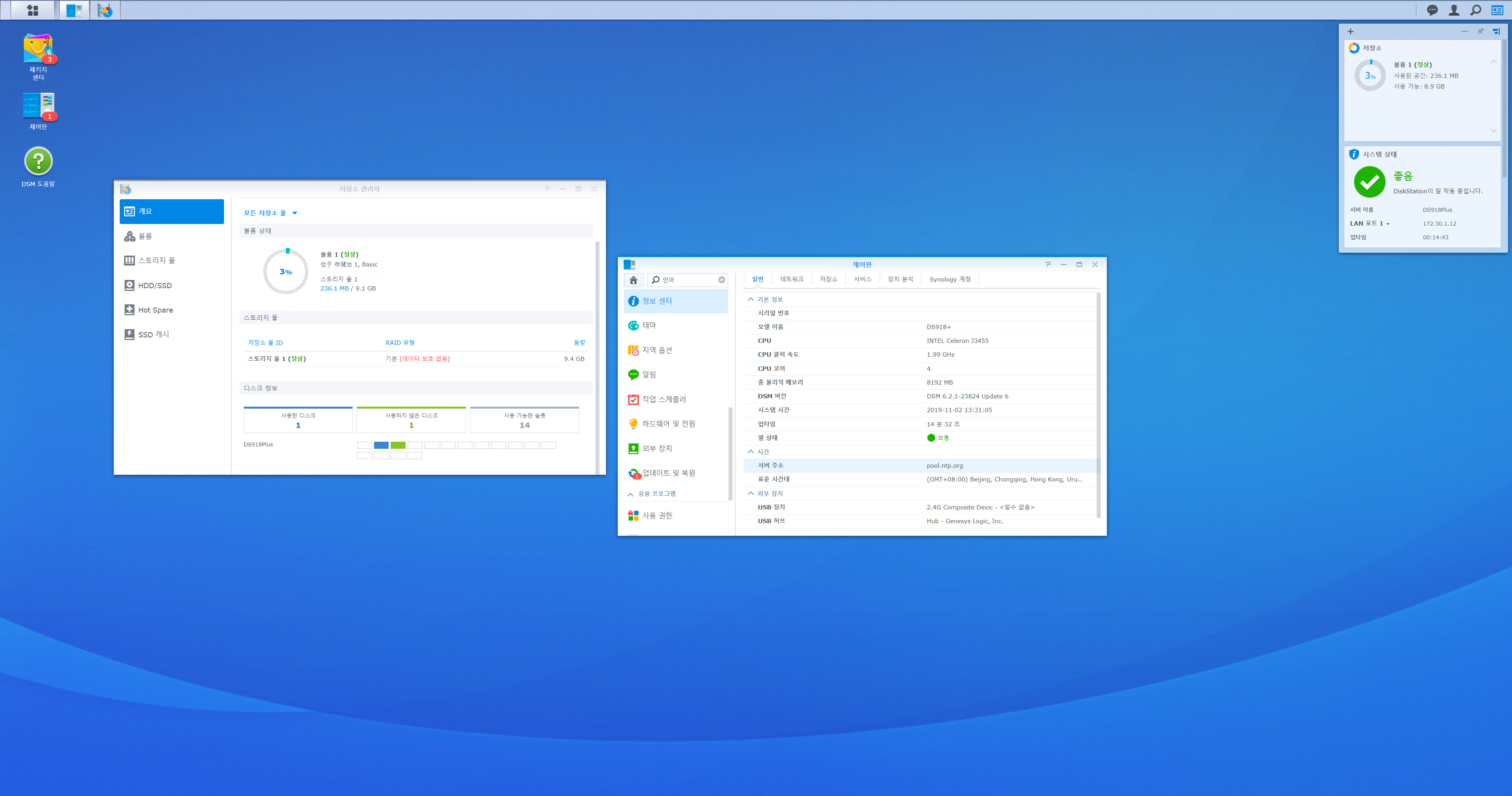1512x796 pixels.
Task: Collapse the Time section chevron
Action: point(751,452)
